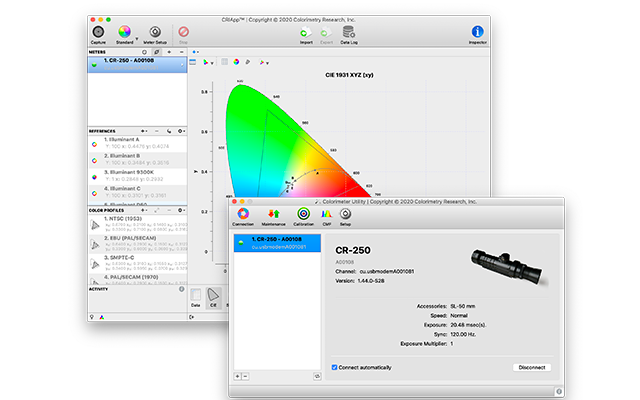The height and width of the screenshot is (400, 640).
Task: Click the Export icon
Action: pyautogui.click(x=326, y=33)
